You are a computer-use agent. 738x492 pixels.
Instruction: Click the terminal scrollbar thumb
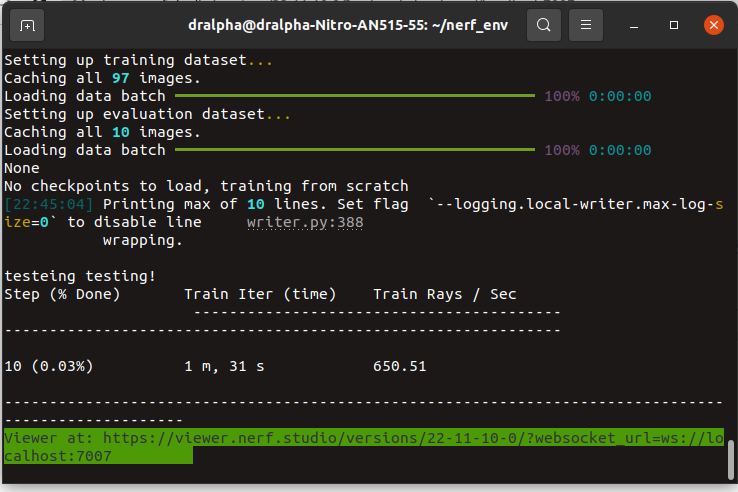[730, 459]
